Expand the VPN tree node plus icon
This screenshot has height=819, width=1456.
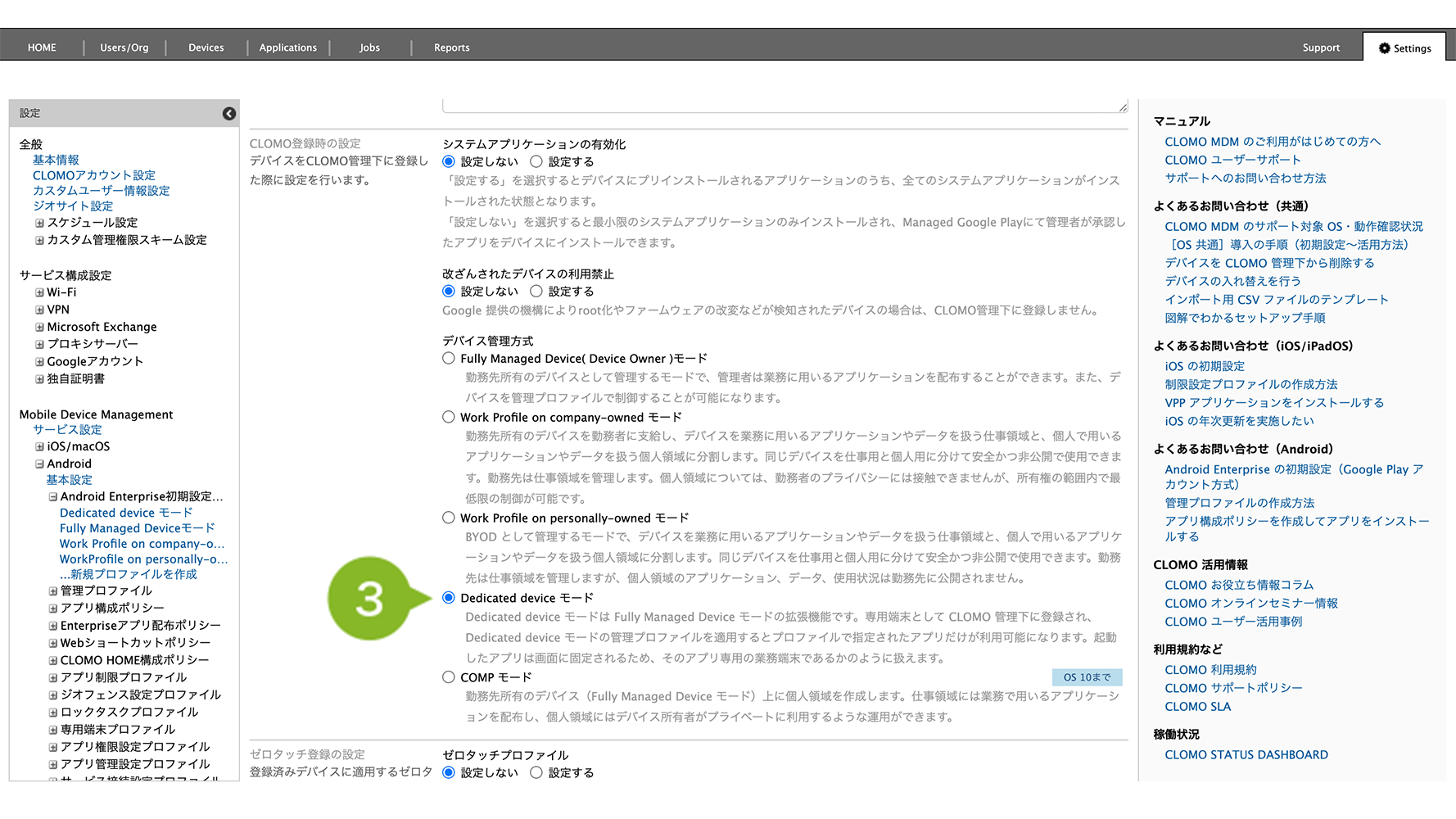[x=39, y=310]
